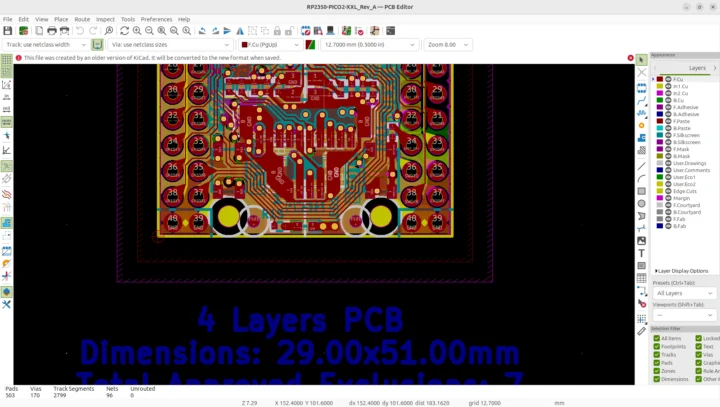Click the Mirror/flip horizontally icon

(x=240, y=31)
